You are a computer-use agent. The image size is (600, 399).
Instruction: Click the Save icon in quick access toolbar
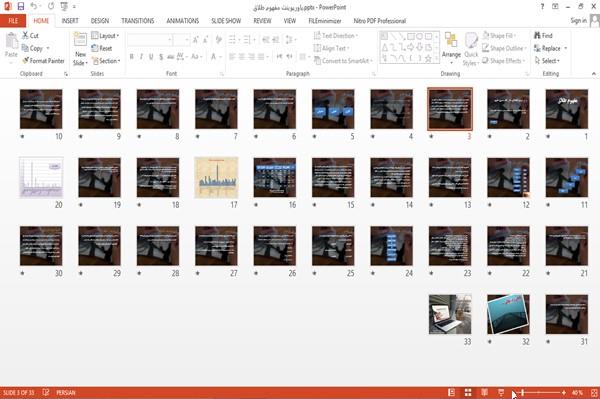point(21,7)
